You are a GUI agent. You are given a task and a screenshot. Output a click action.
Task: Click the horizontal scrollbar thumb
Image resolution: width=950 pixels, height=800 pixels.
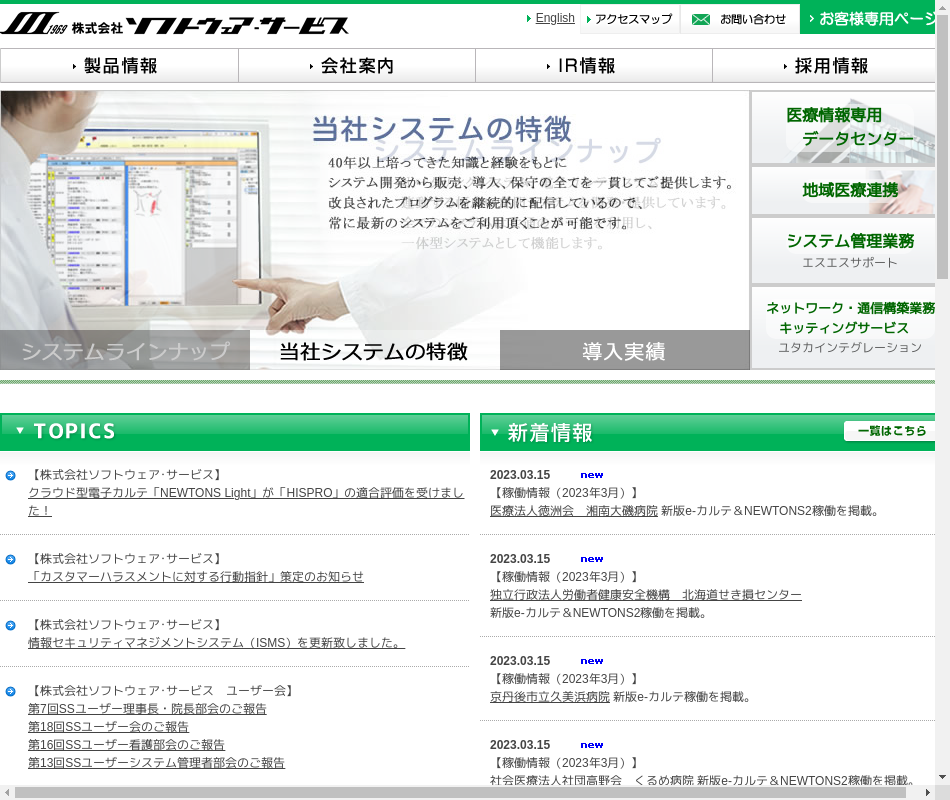click(x=460, y=793)
